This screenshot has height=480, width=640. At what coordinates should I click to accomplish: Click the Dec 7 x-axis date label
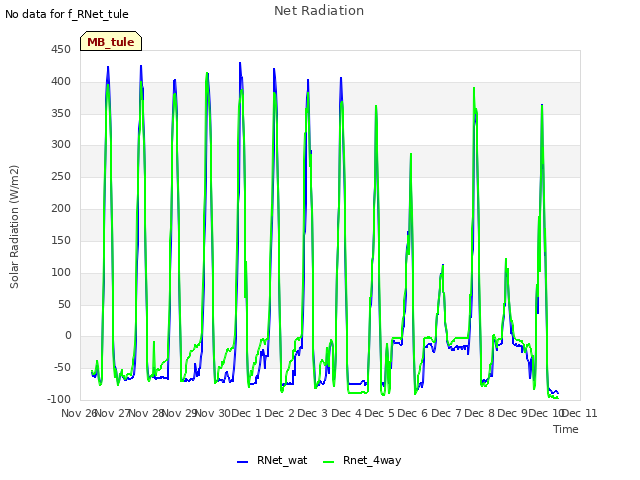click(x=446, y=413)
